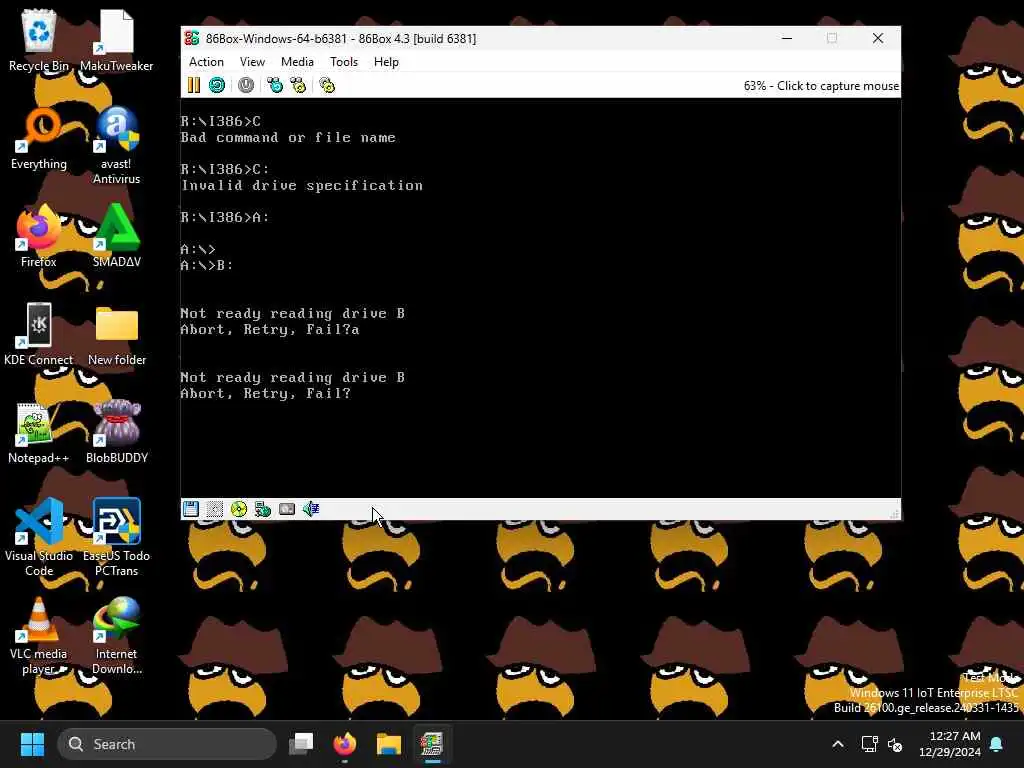Open File Explorer from the taskbar
1024x768 pixels.
pos(389,744)
